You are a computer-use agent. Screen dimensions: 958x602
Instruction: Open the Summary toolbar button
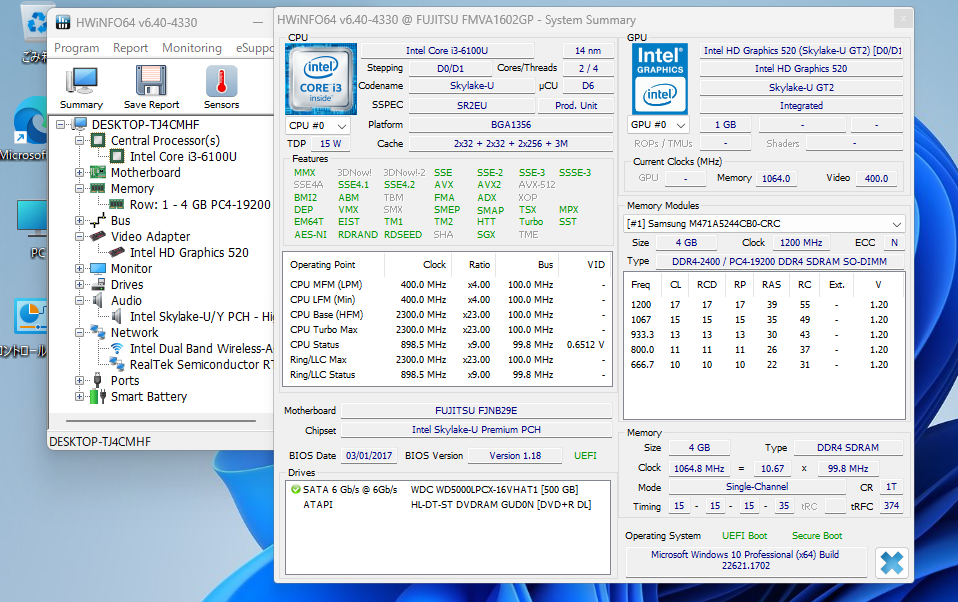click(81, 88)
